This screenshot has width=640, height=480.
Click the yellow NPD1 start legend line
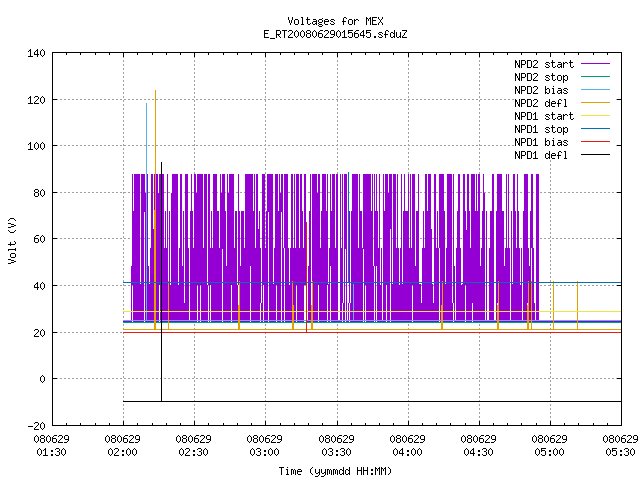[596, 116]
